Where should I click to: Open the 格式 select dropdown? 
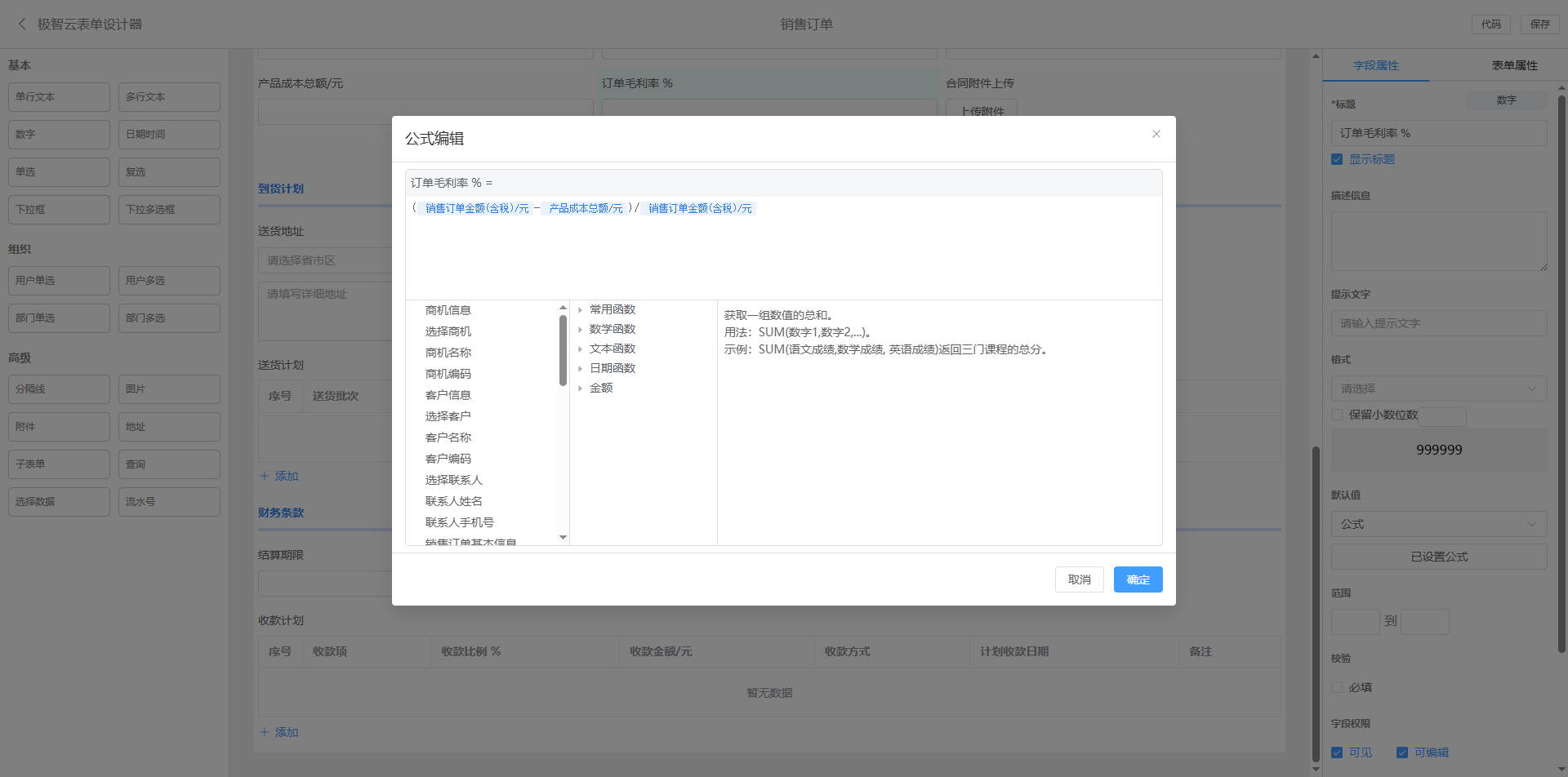(1438, 388)
